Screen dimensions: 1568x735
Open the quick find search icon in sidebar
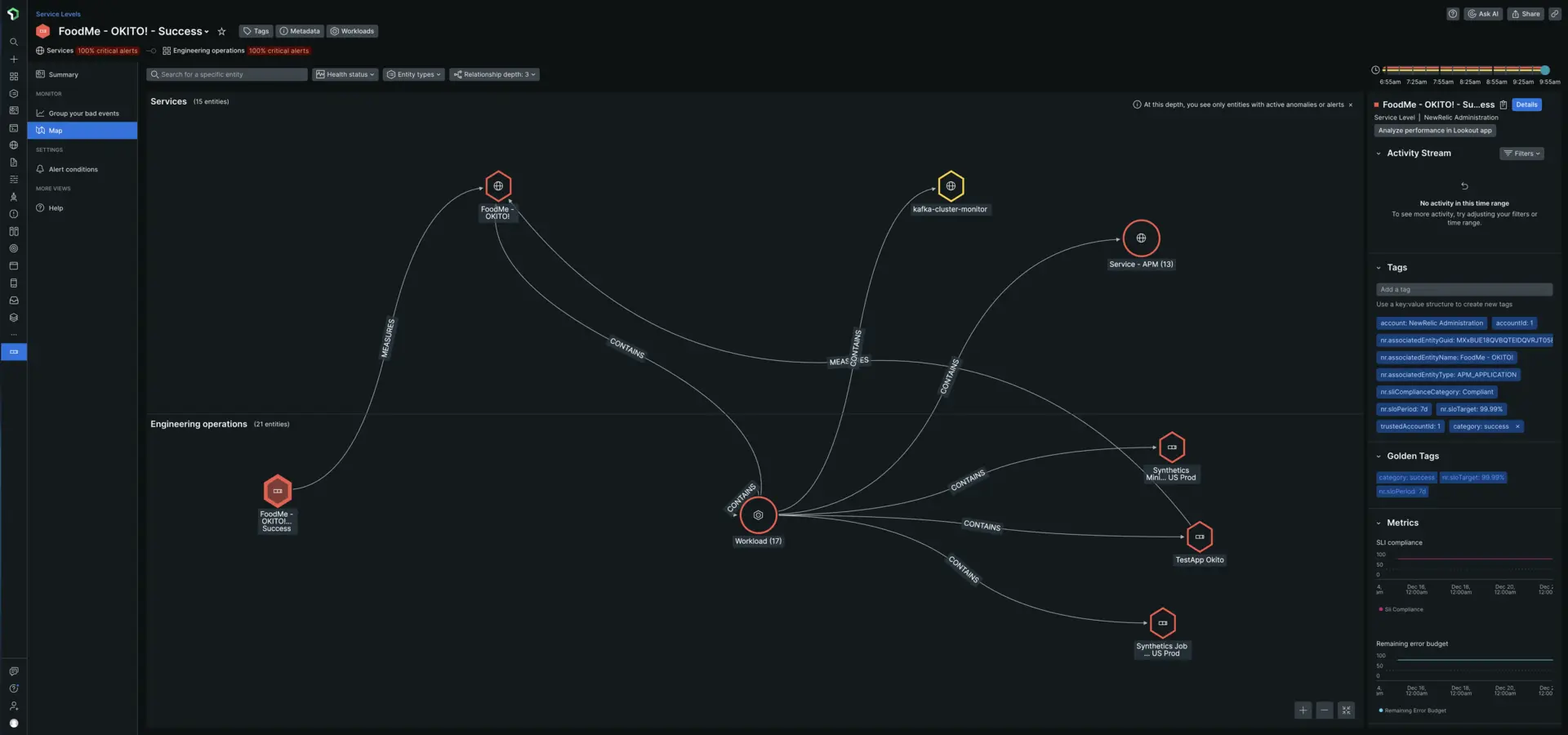coord(13,42)
